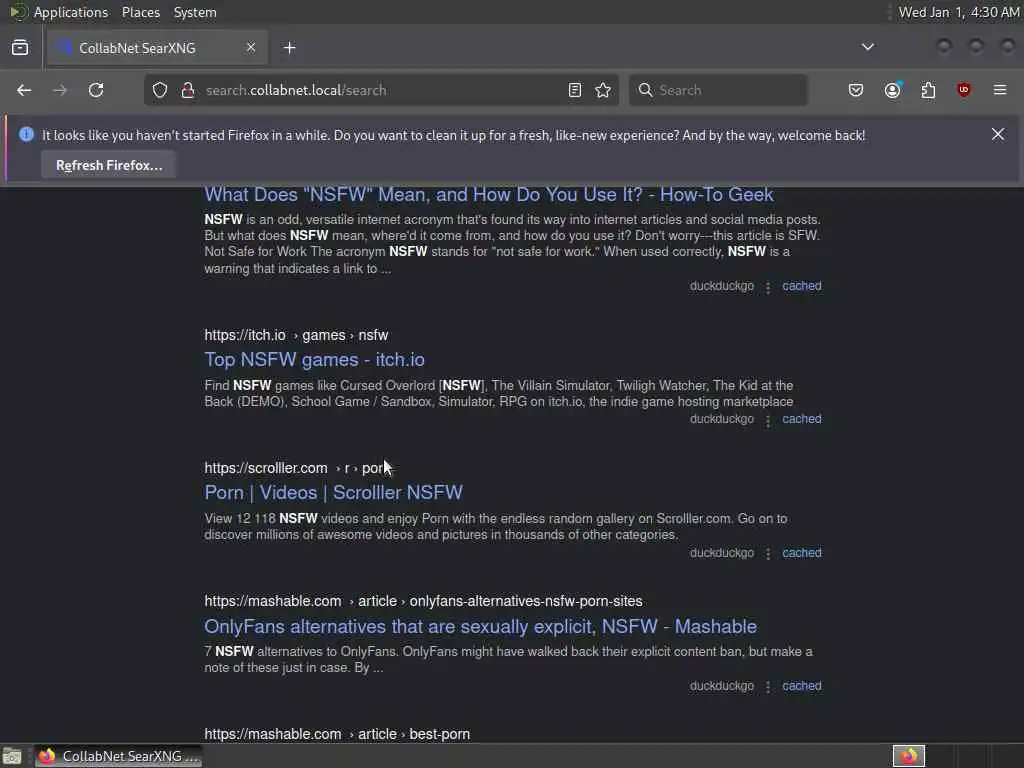The height and width of the screenshot is (768, 1024).
Task: Click the Firefox workspace switcher thumbnail
Action: (909, 756)
